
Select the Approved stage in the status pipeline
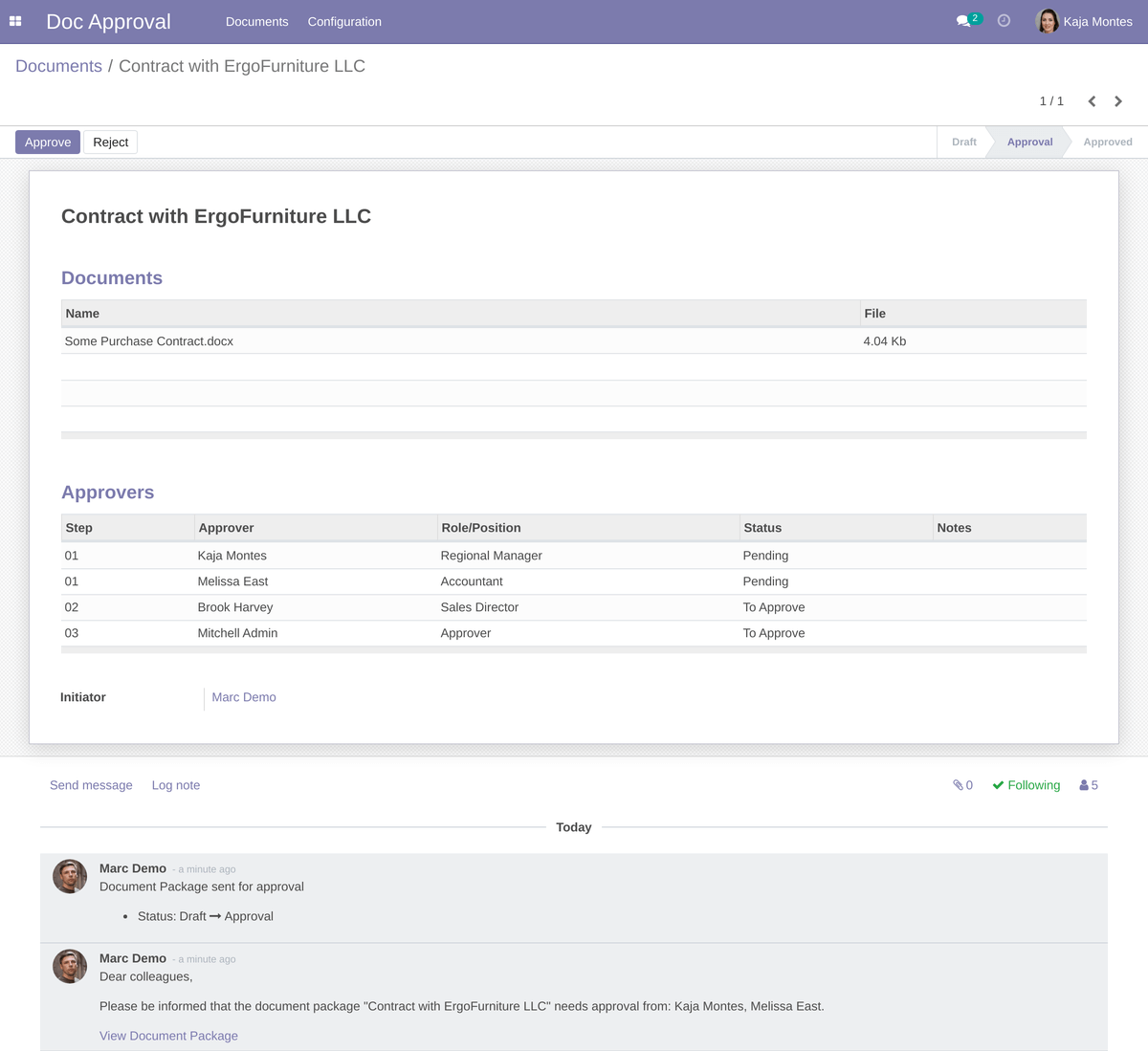tap(1107, 142)
